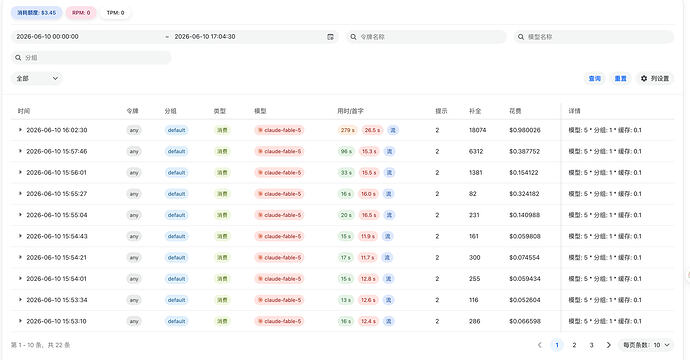Click the previous page arrow
This screenshot has height=360, width=690.
pyautogui.click(x=540, y=345)
